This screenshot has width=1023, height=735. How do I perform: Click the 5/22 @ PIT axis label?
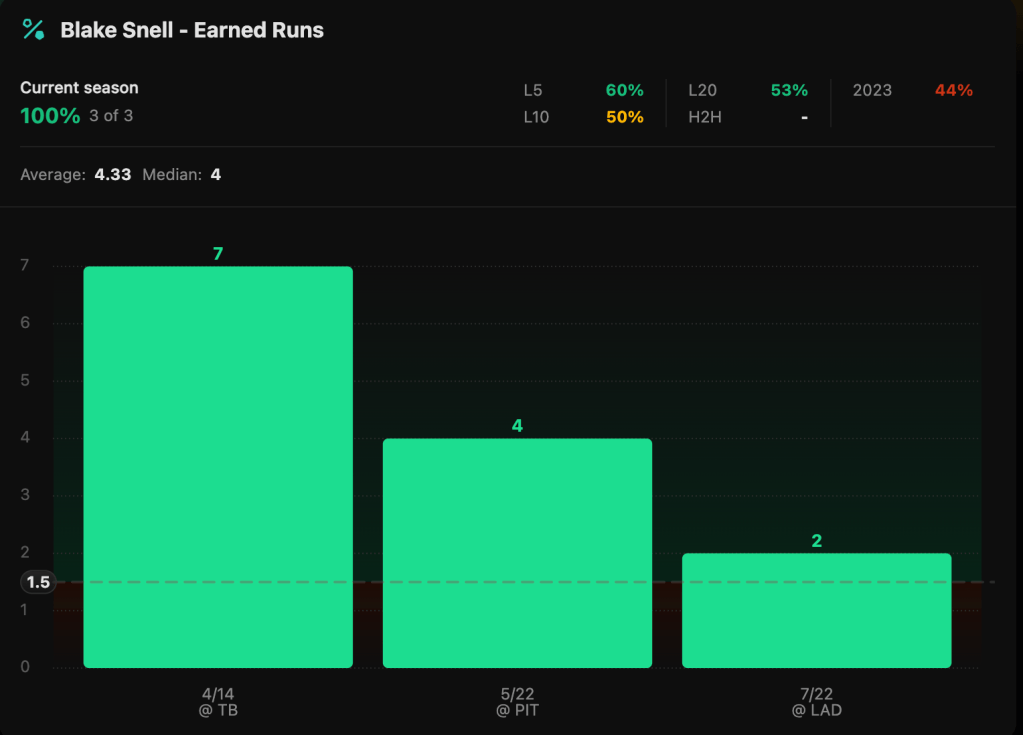click(x=517, y=702)
